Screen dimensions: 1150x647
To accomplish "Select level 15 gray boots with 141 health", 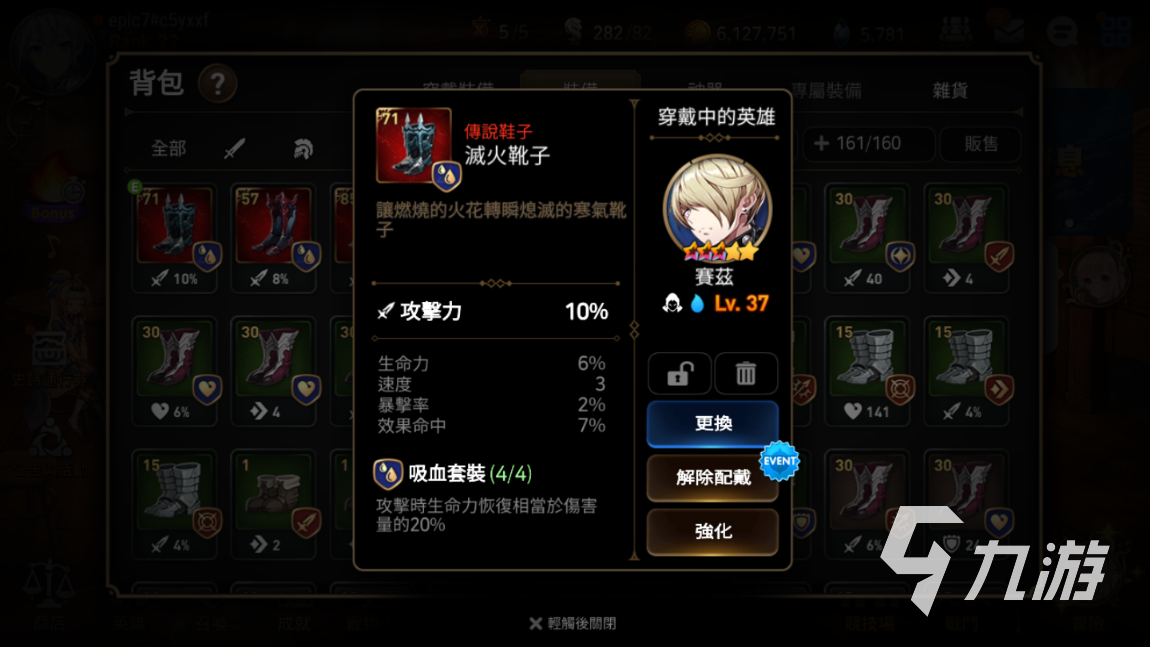I will (x=867, y=371).
